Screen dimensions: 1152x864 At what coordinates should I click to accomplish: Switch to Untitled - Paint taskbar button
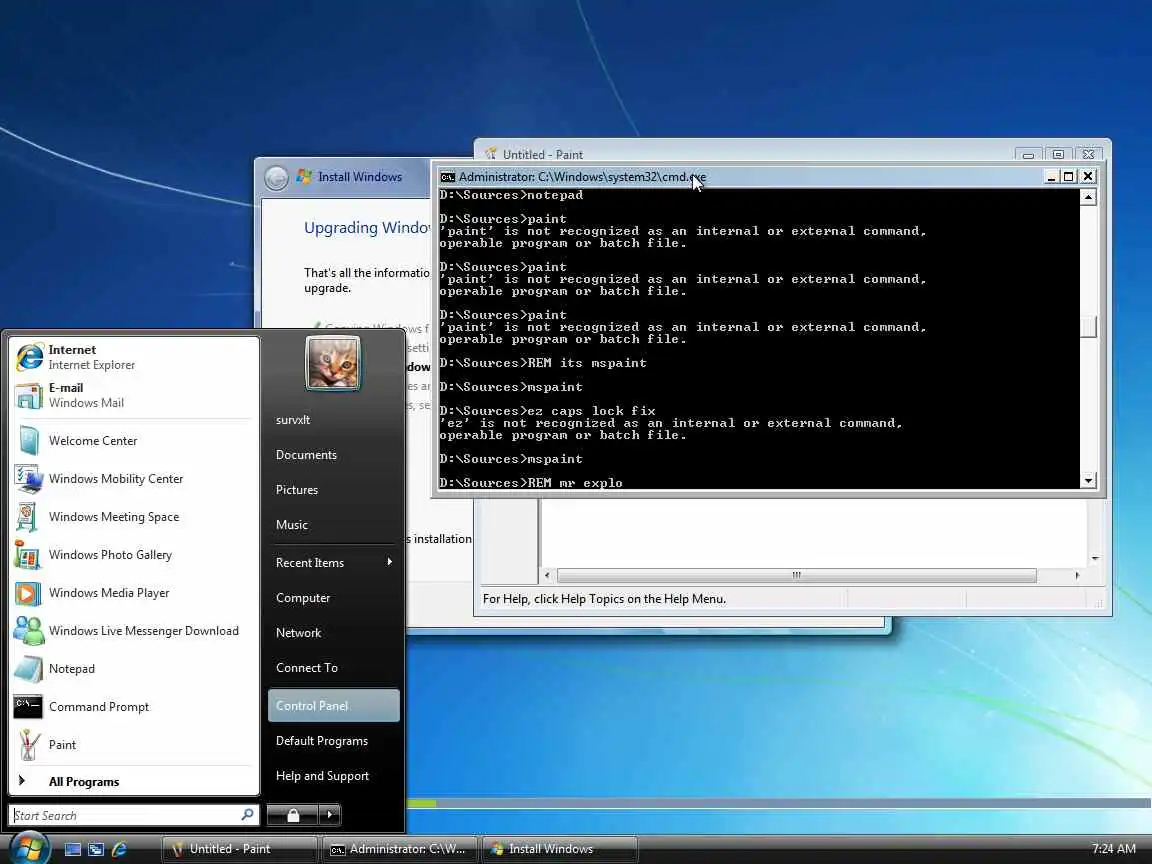[x=240, y=849]
